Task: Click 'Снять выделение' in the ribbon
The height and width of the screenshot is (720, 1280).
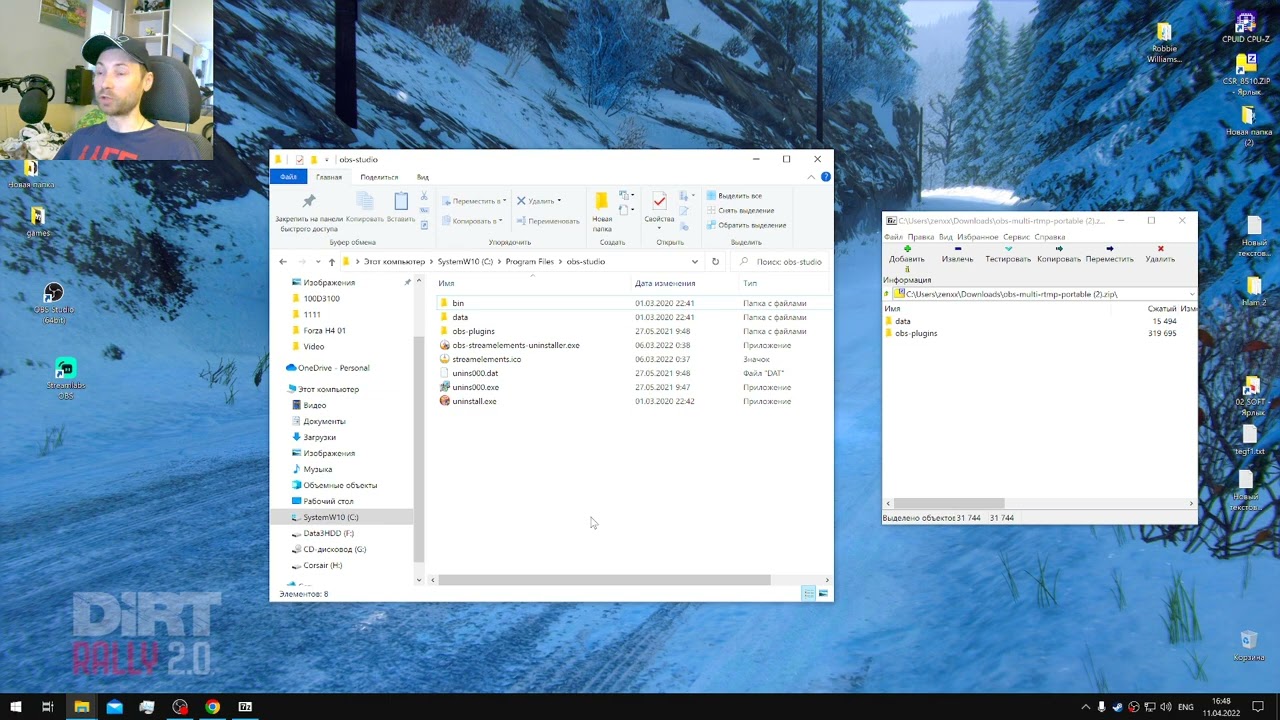Action: (x=740, y=210)
